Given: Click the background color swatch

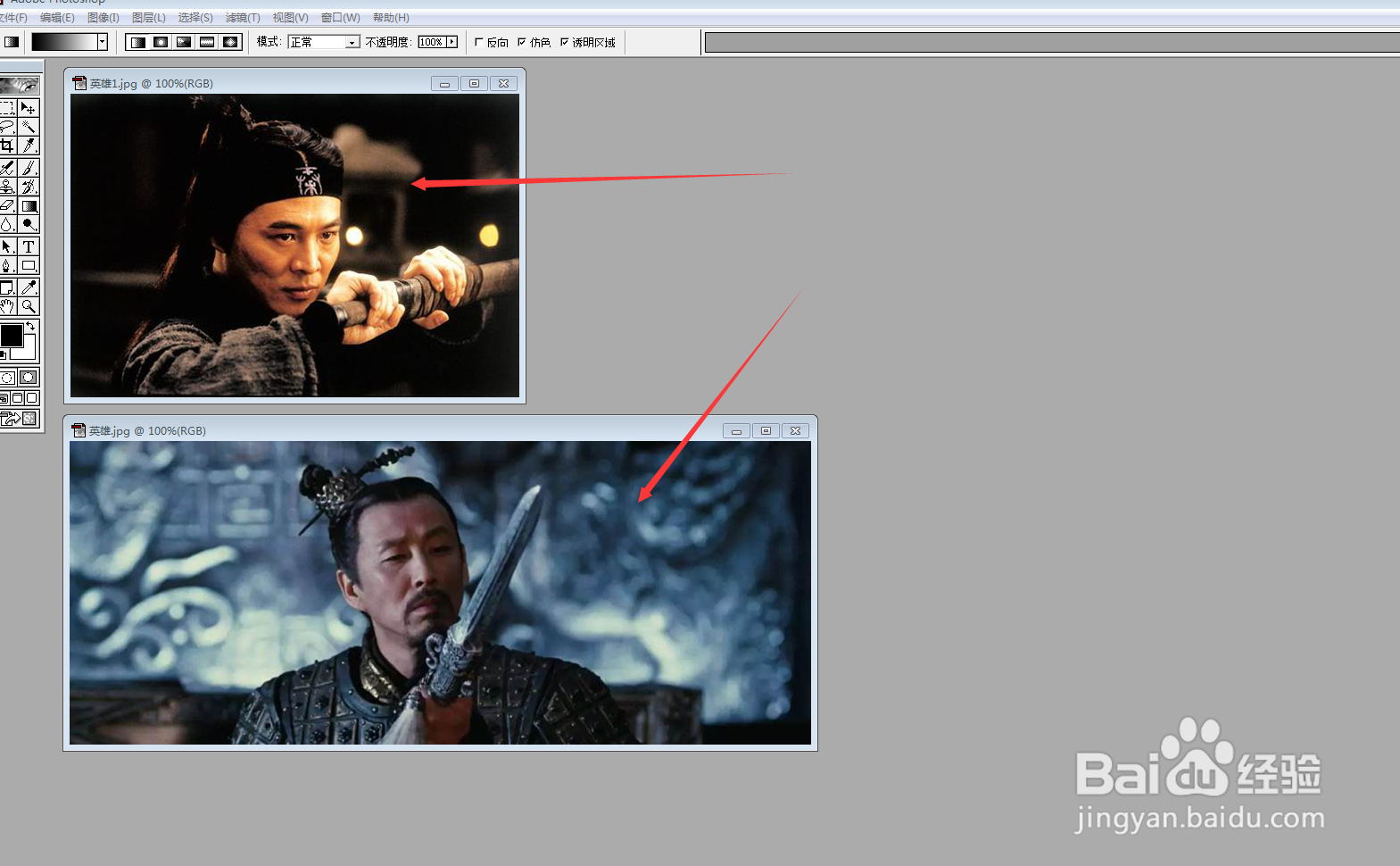Looking at the screenshot, I should 27,353.
